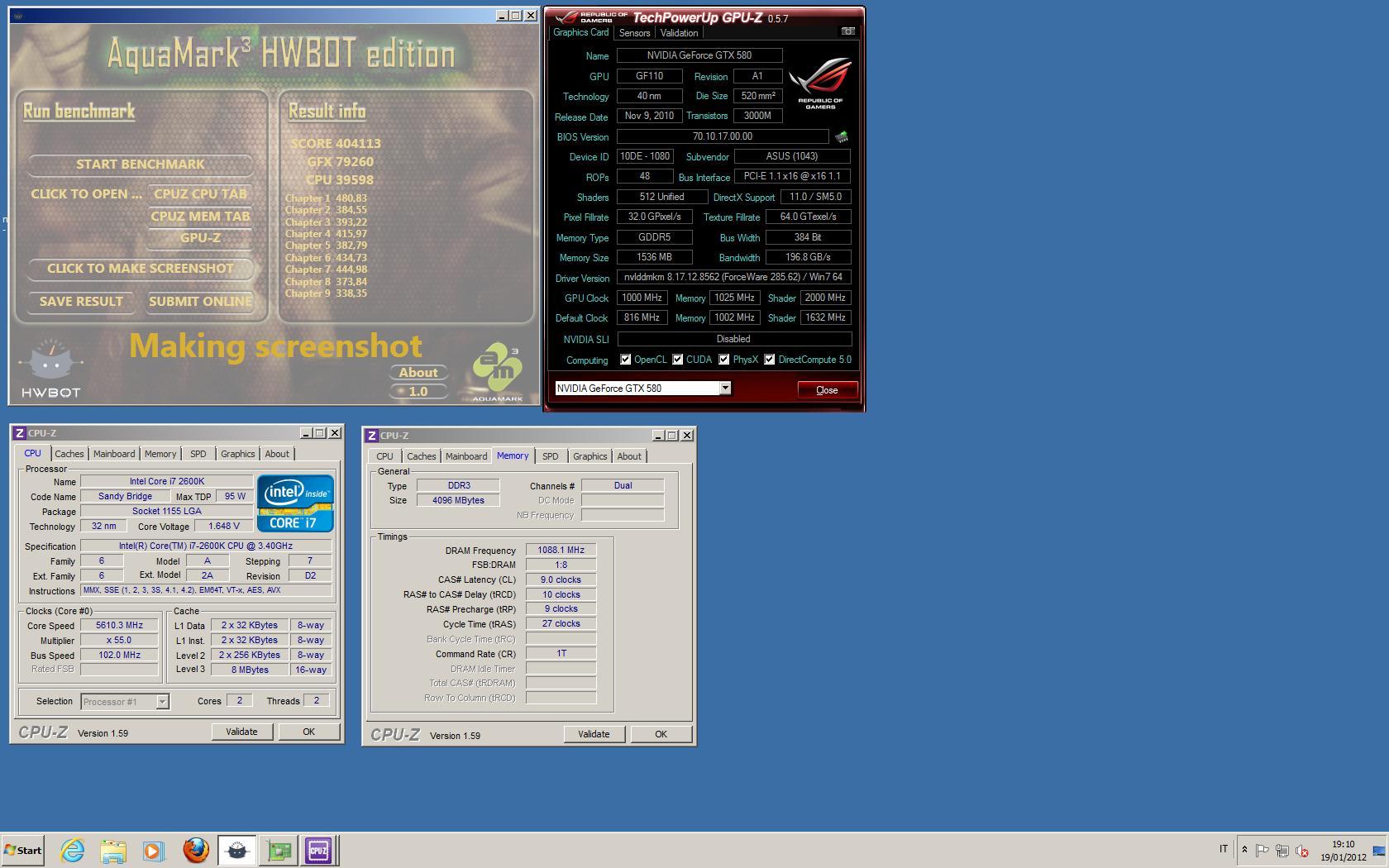
Task: Open the CPU tab in CPU-Z Memory window
Action: click(385, 456)
